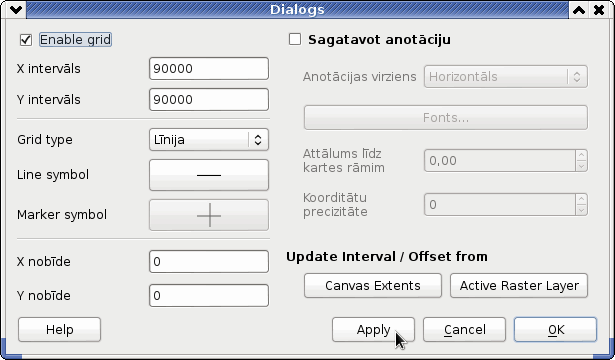This screenshot has width=615, height=360.
Task: Decrease the Koordinātu precizitāte spinner value
Action: click(581, 210)
